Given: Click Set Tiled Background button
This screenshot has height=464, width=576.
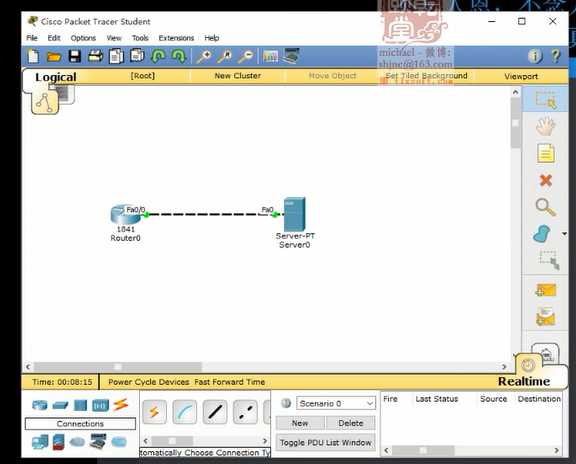Looking at the screenshot, I should coord(426,76).
